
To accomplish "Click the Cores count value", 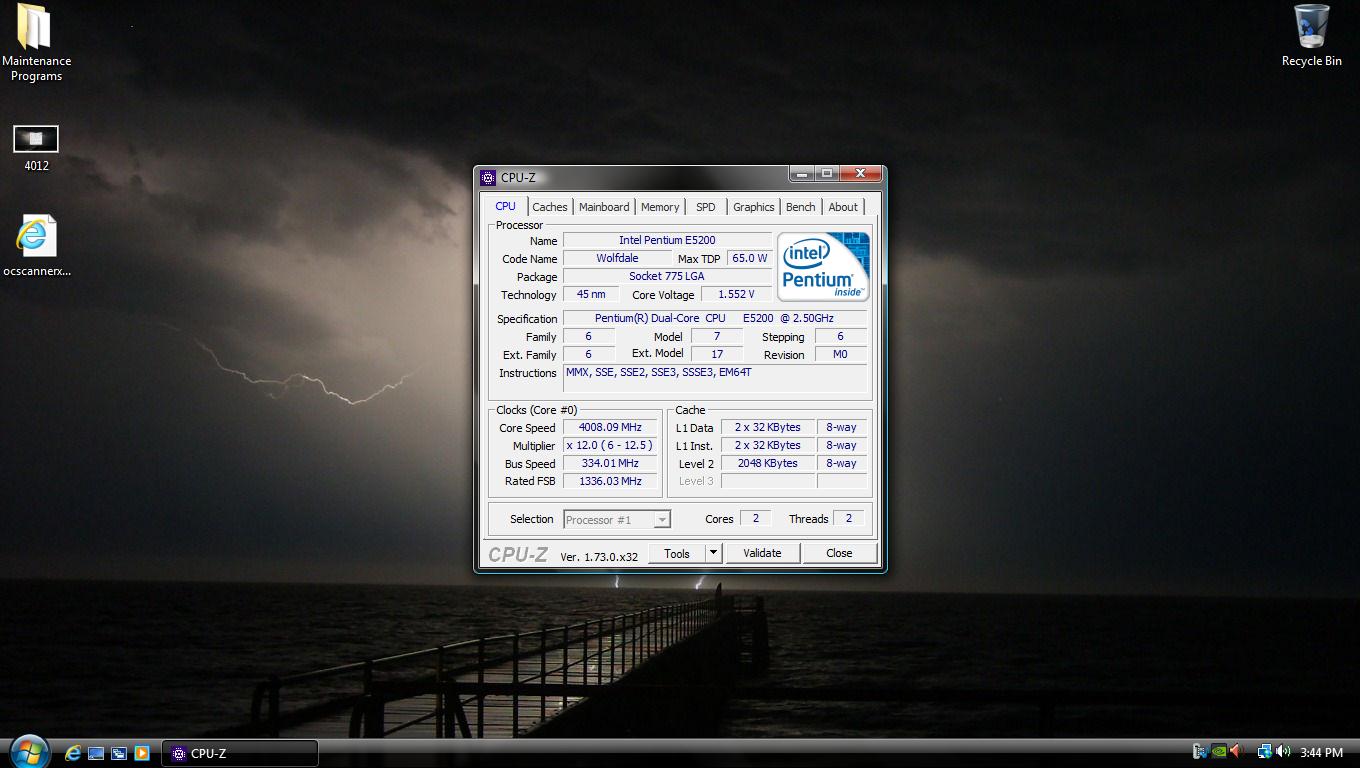I will point(755,518).
